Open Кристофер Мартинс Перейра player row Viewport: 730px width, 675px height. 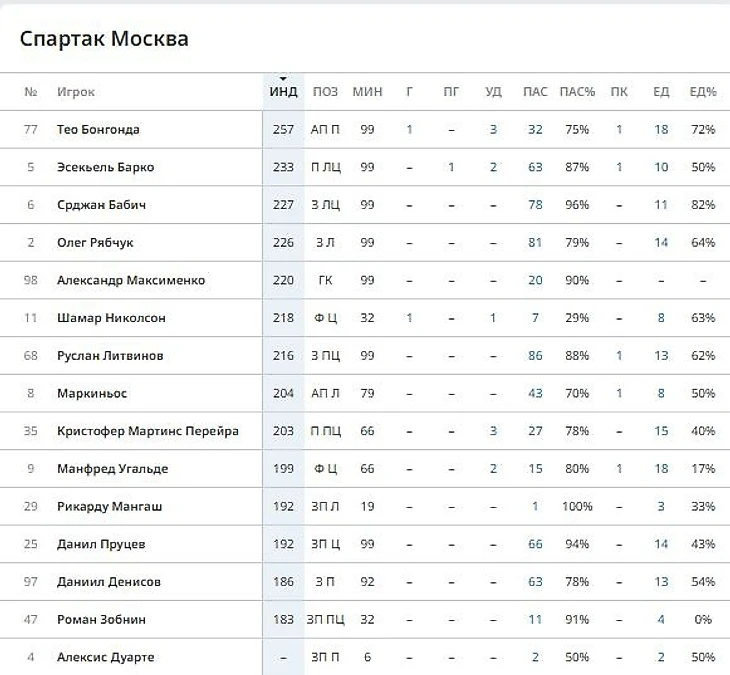pyautogui.click(x=365, y=431)
